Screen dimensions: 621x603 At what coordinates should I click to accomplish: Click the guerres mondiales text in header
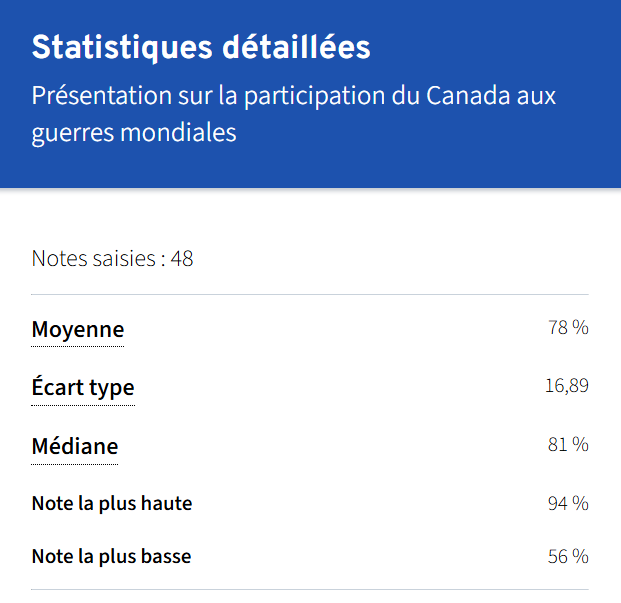coord(134,133)
